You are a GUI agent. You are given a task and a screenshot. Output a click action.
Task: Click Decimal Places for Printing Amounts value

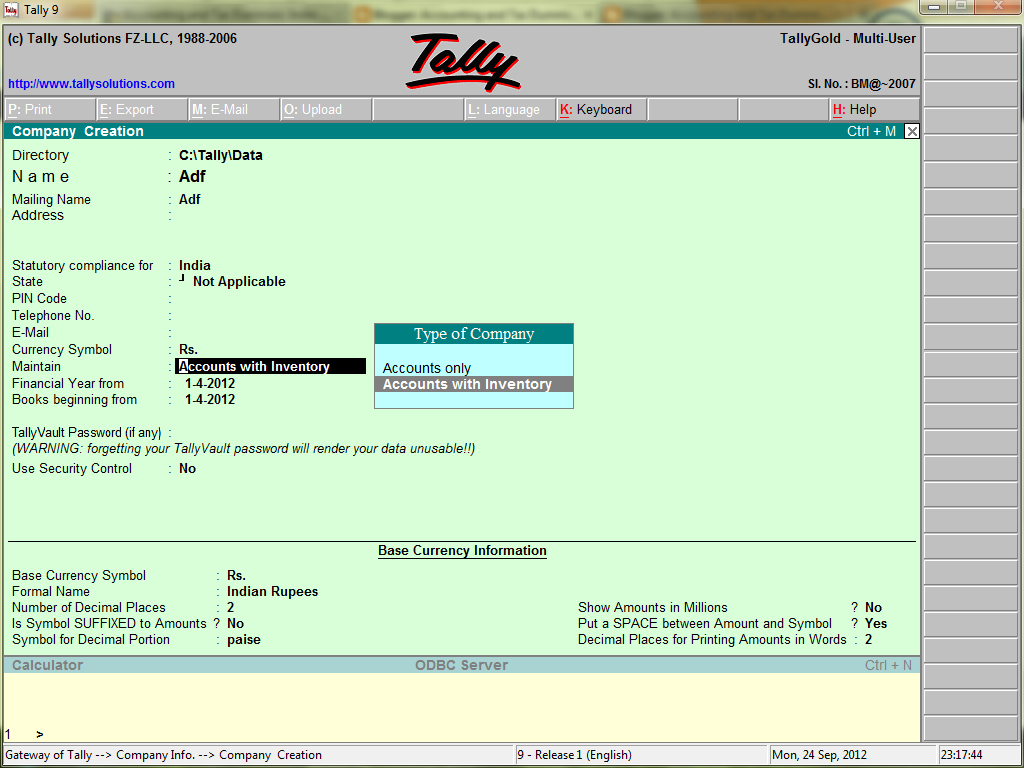[x=869, y=640]
